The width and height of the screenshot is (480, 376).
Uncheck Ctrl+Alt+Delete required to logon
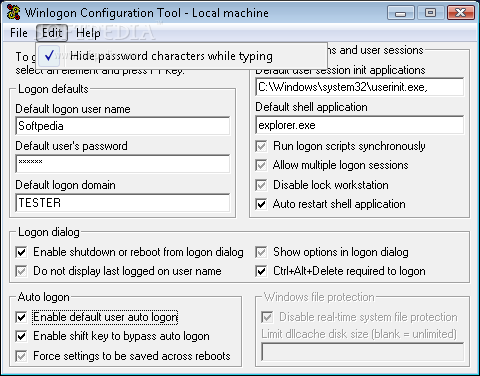tap(261, 271)
